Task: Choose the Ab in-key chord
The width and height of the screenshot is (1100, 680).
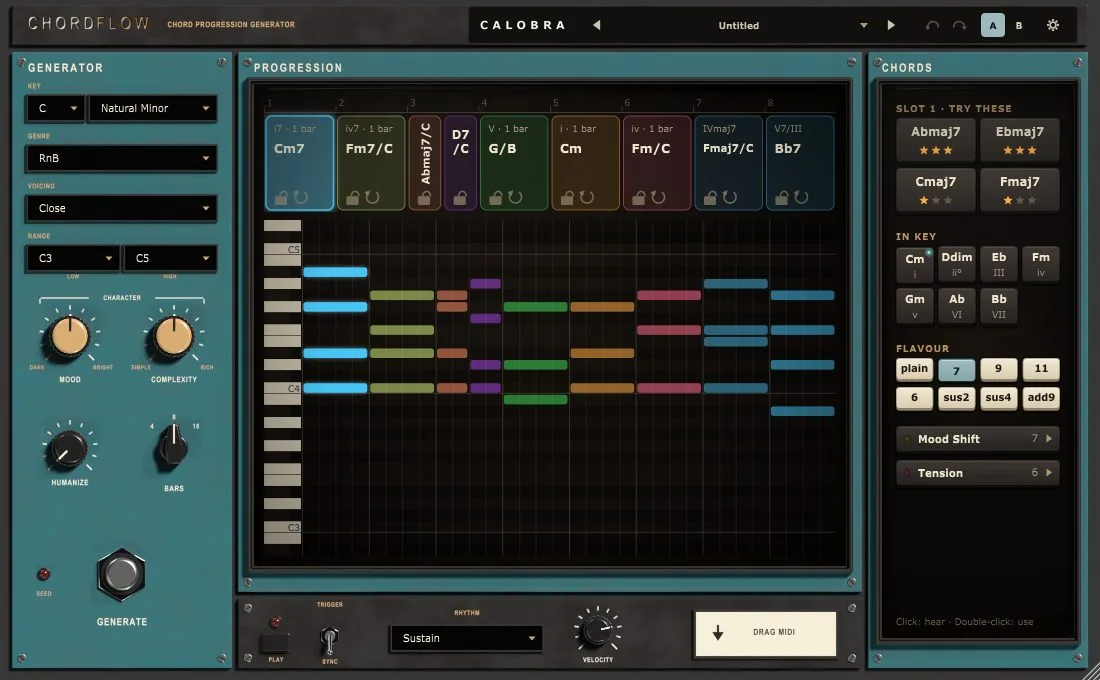Action: 956,306
